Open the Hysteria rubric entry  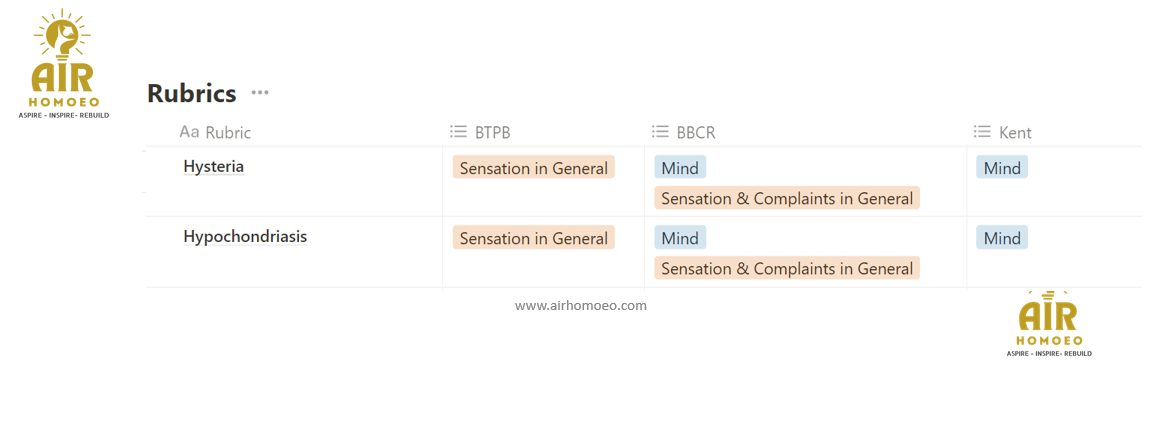[x=213, y=167]
